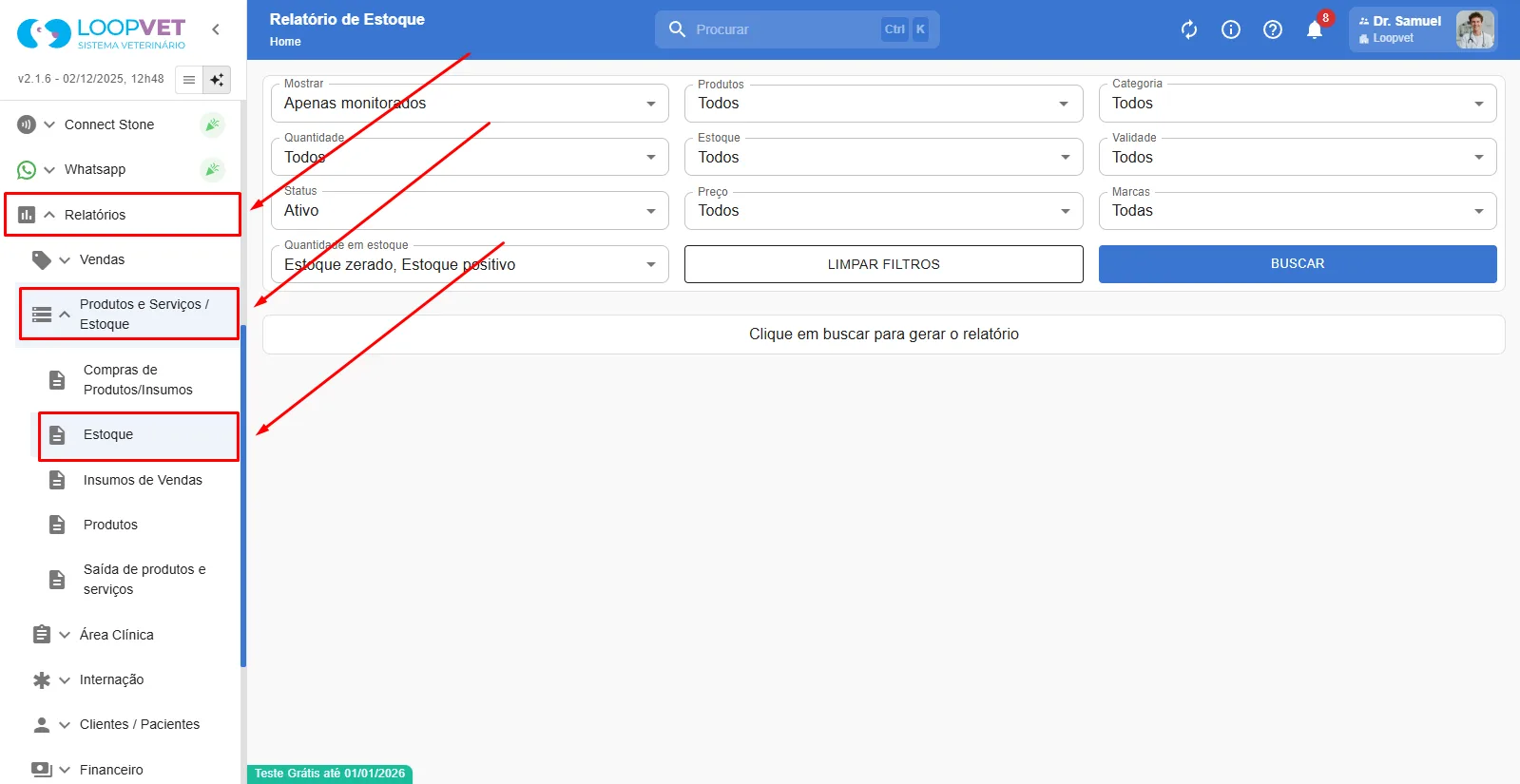Click the Procurar search field
Image resolution: width=1520 pixels, height=784 pixels.
(797, 29)
